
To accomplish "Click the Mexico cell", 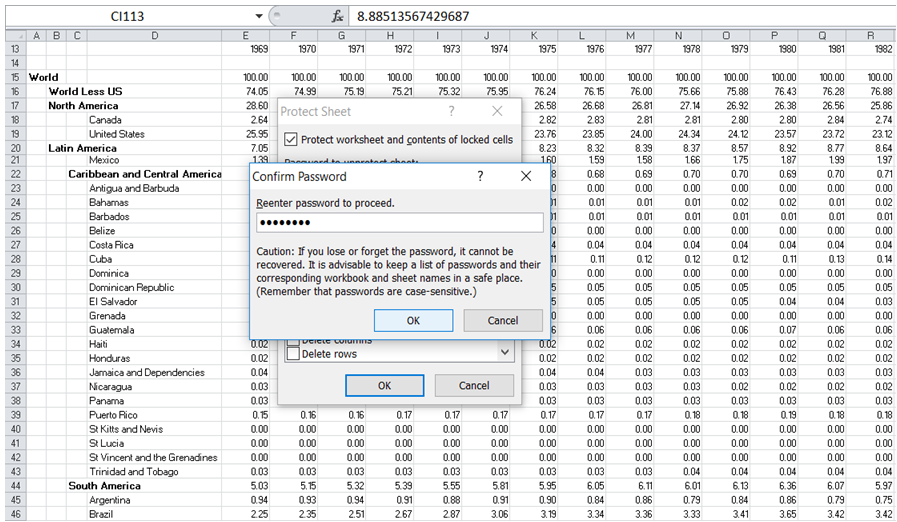I will (x=104, y=160).
